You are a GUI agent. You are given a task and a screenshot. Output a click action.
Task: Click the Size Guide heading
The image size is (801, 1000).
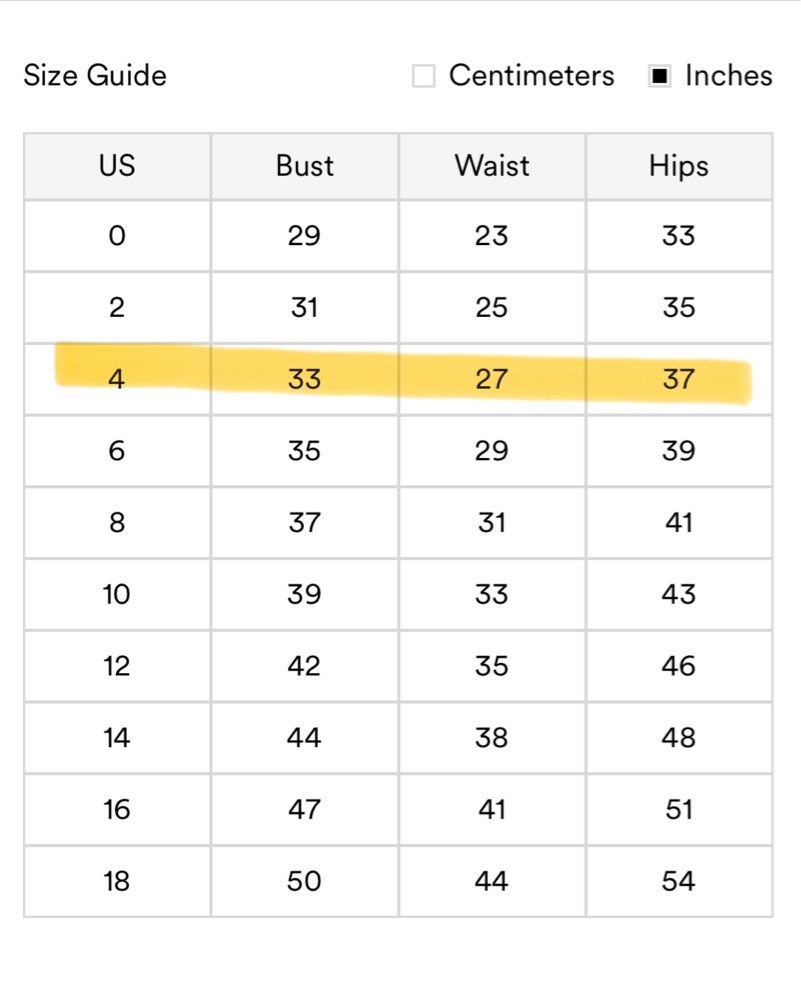95,75
